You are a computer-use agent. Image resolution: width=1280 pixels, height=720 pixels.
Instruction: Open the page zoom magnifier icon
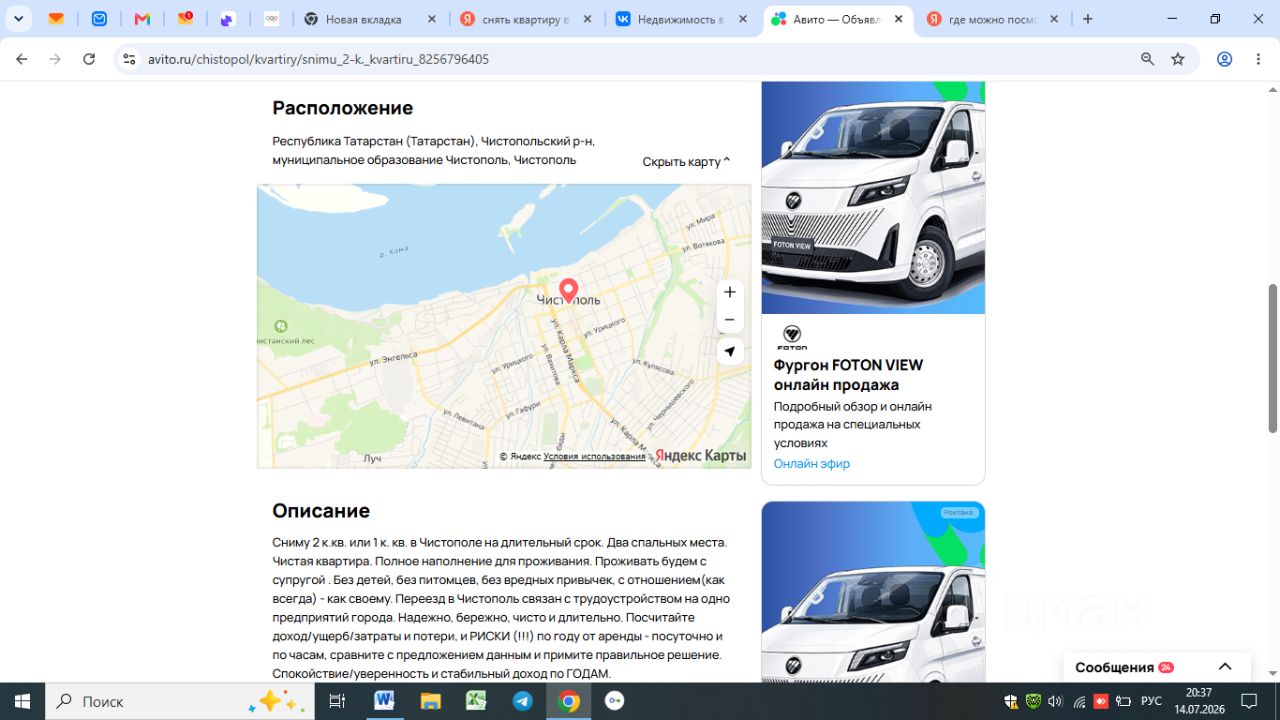(x=1148, y=59)
